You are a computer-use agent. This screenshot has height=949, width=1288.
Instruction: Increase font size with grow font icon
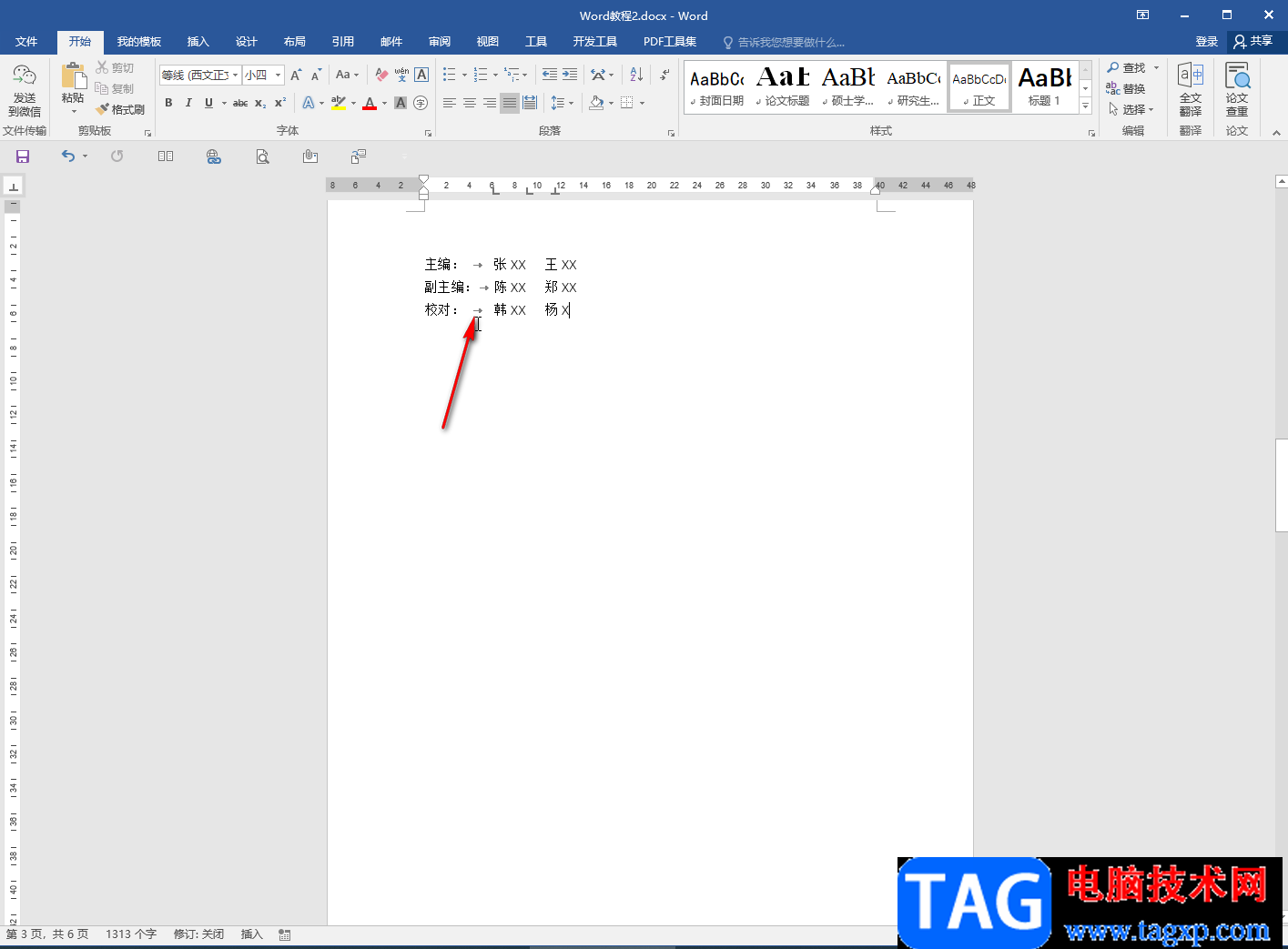click(296, 75)
